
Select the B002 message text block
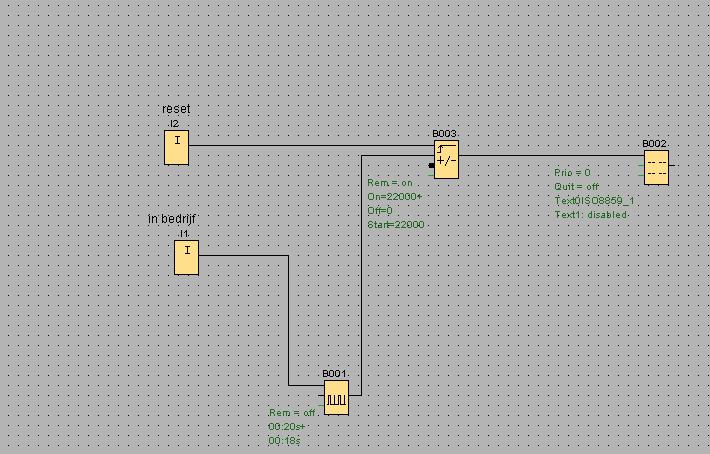[x=655, y=167]
